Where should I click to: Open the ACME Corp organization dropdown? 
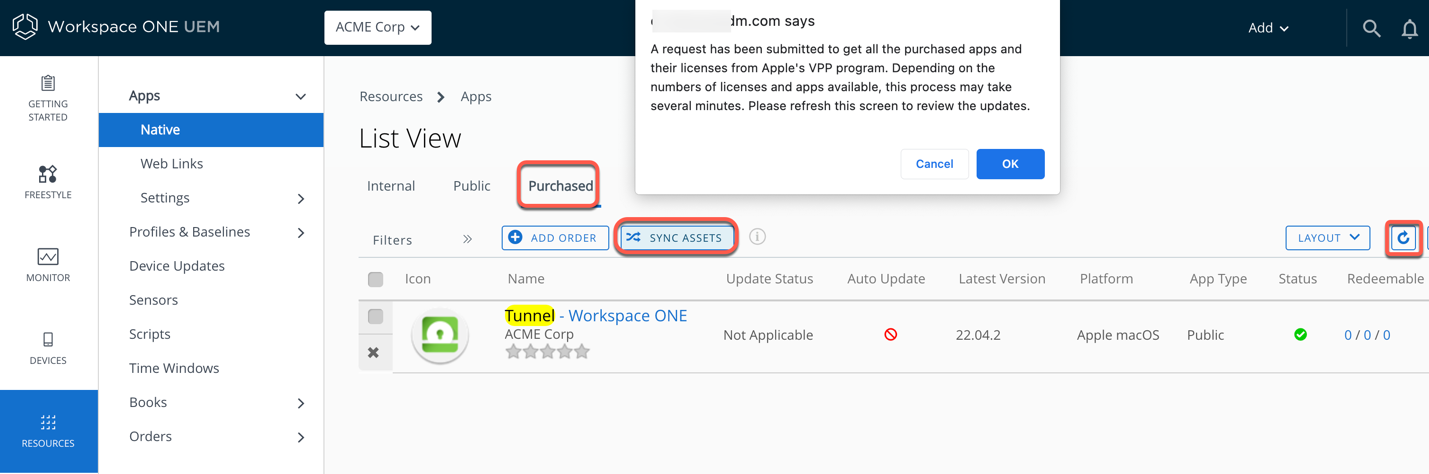pyautogui.click(x=378, y=28)
